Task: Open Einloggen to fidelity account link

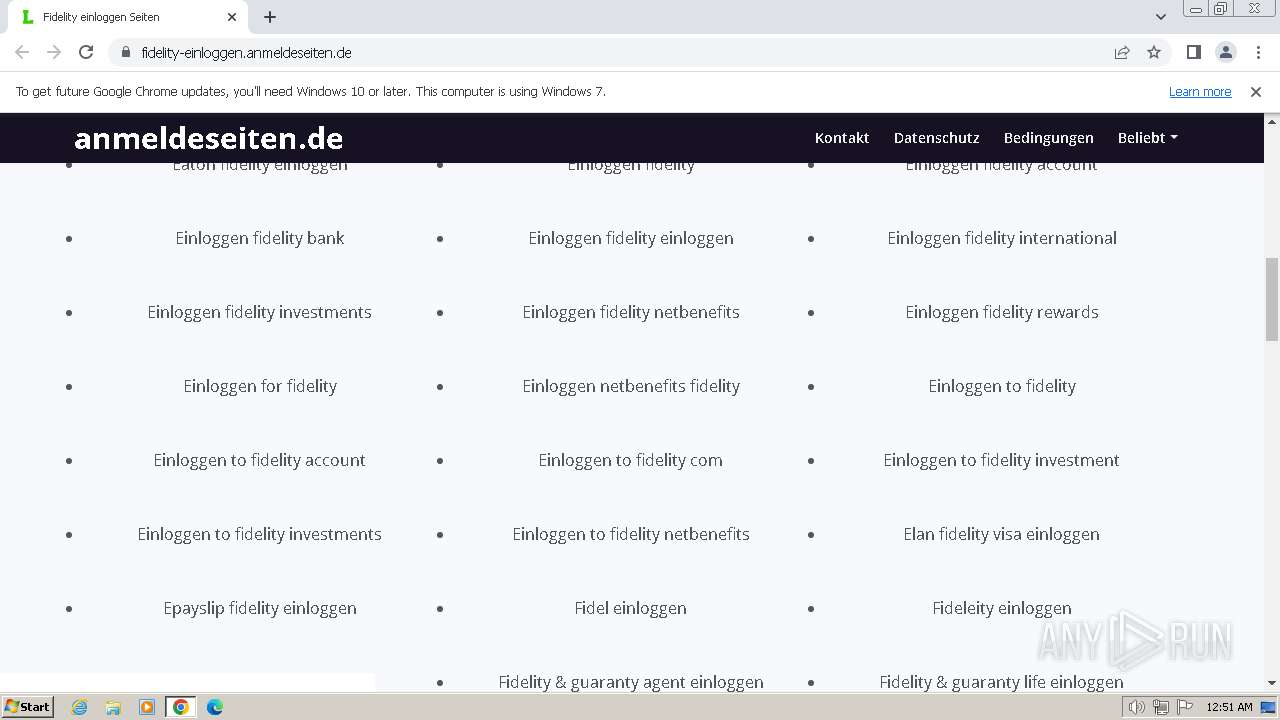Action: pyautogui.click(x=260, y=460)
